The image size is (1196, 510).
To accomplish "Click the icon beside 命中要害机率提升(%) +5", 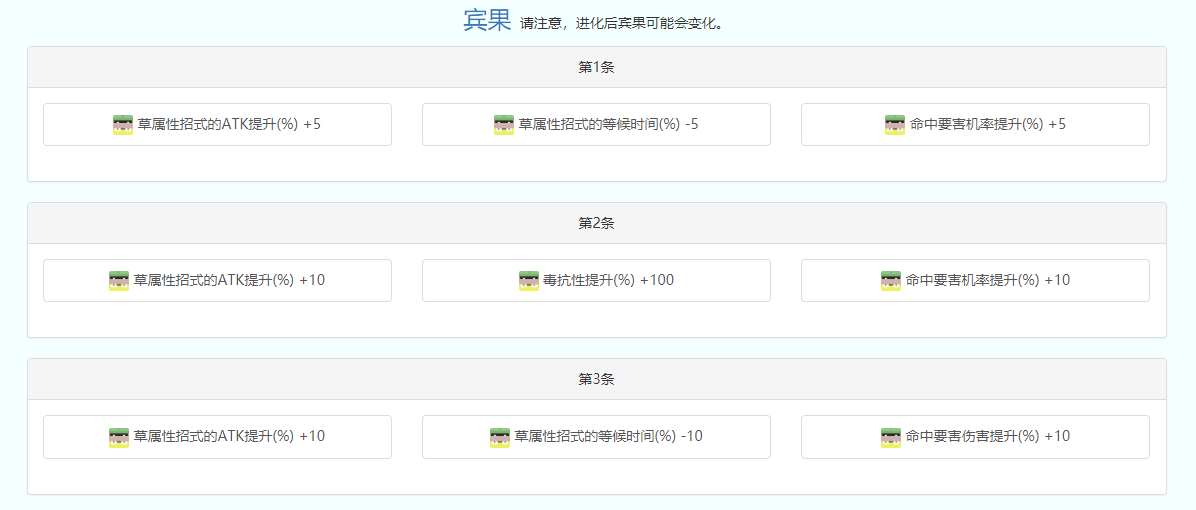I will click(895, 125).
